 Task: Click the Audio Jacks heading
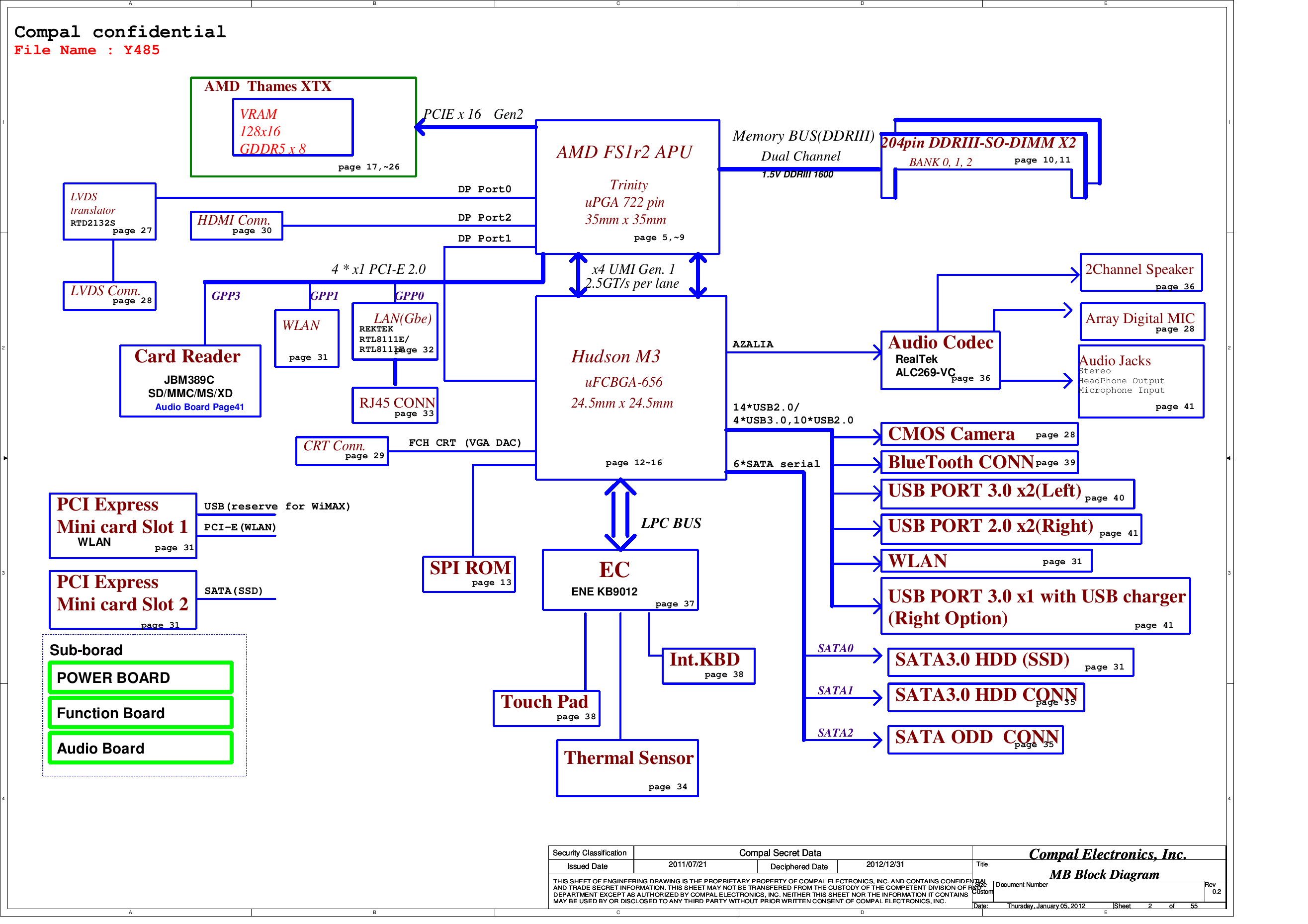[x=1115, y=361]
